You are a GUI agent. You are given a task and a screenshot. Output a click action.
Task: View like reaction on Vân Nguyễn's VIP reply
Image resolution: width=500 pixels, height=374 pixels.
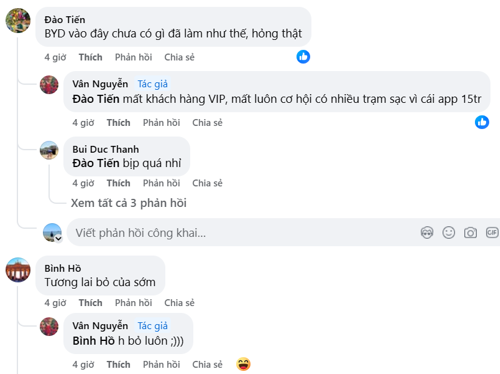point(482,122)
